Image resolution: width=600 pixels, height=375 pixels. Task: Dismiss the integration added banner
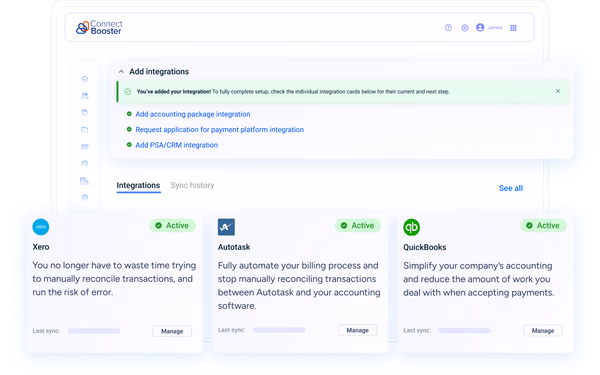(x=558, y=91)
